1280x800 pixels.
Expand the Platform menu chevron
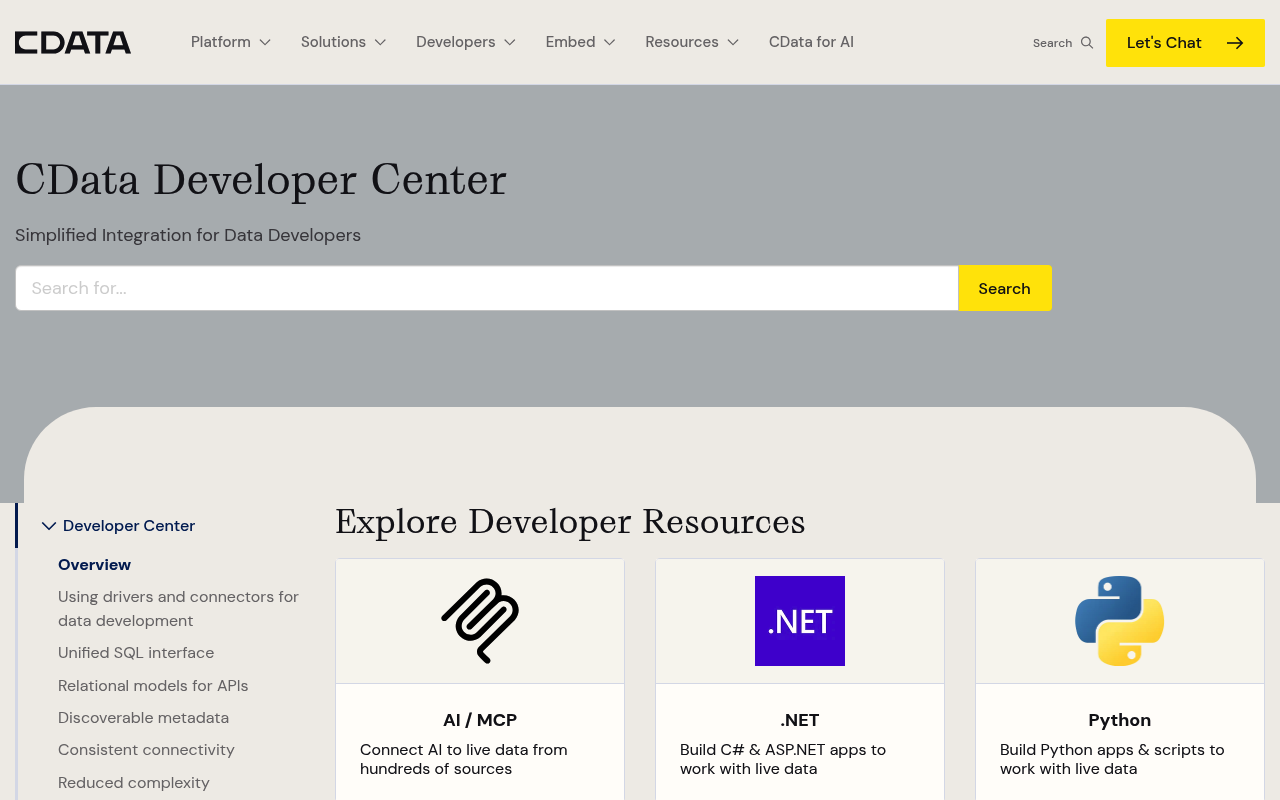click(x=265, y=42)
